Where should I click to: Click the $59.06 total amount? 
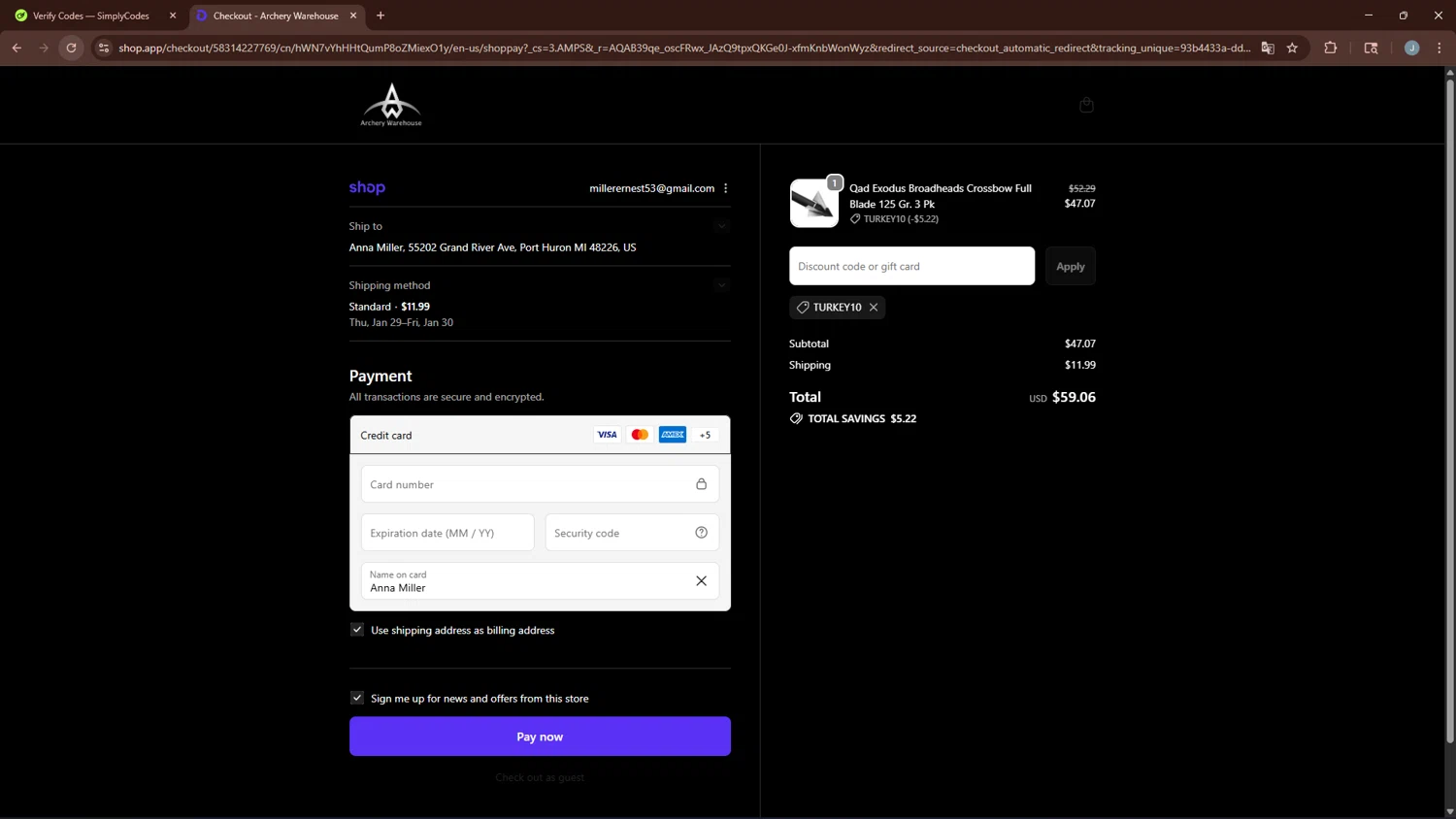[1074, 397]
